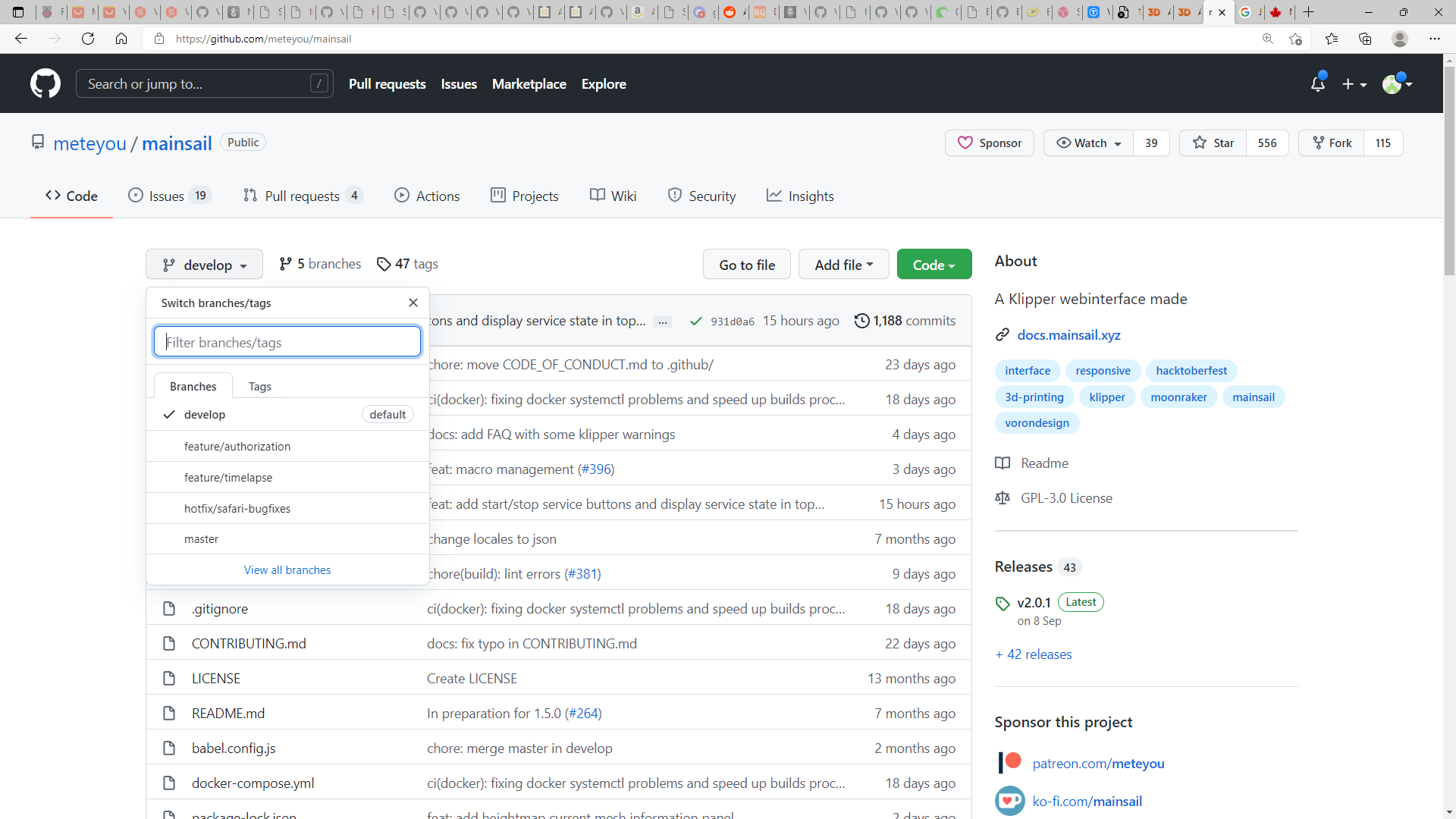This screenshot has height=819, width=1456.
Task: Open Explore in top navigation
Action: click(x=604, y=84)
